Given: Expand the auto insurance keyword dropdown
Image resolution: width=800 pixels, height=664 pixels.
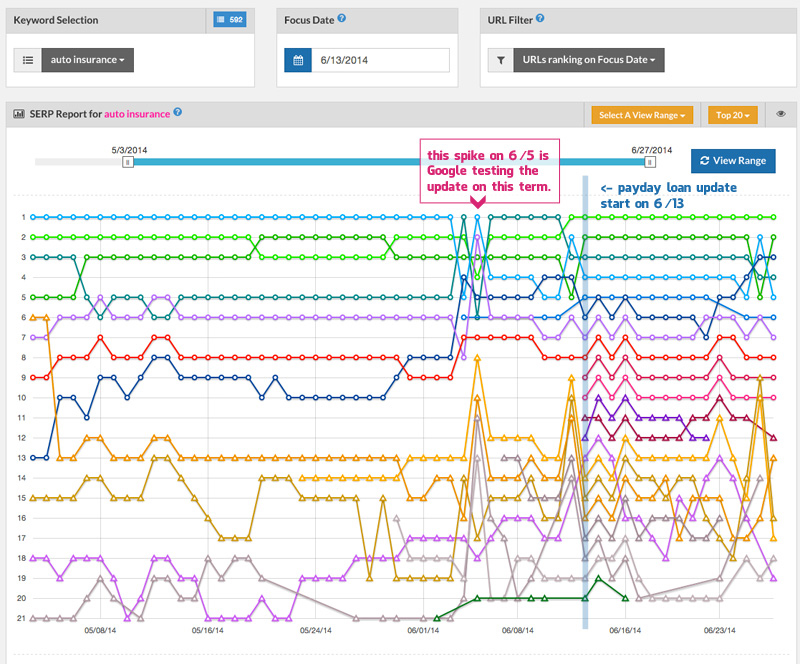Looking at the screenshot, I should pos(87,60).
